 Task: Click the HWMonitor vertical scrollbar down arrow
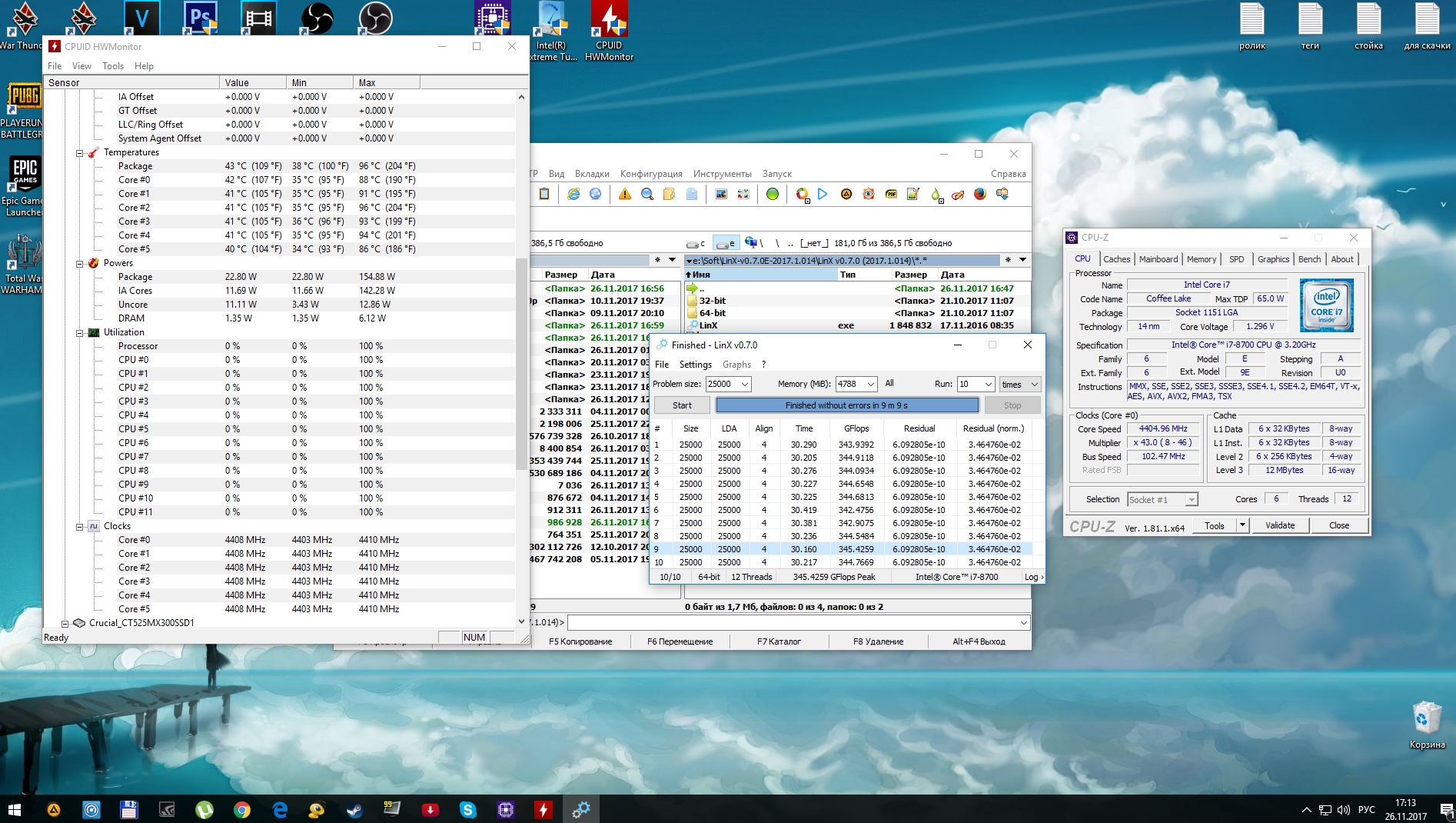(521, 621)
